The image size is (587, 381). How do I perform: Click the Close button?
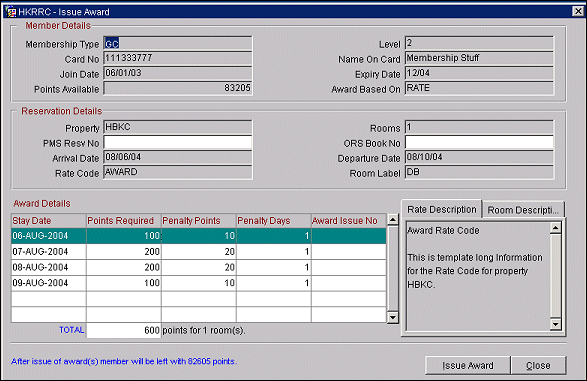[x=538, y=365]
